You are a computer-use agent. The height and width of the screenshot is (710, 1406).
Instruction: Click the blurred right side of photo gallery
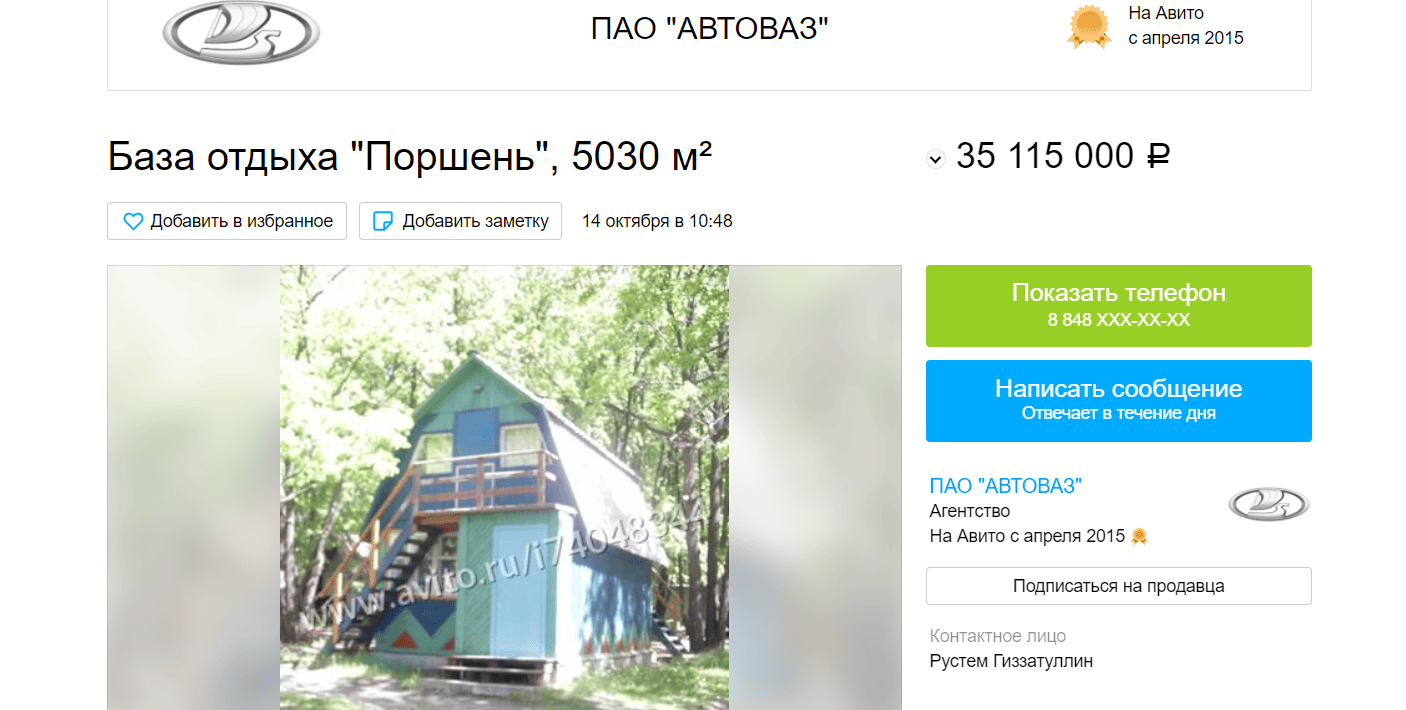815,487
